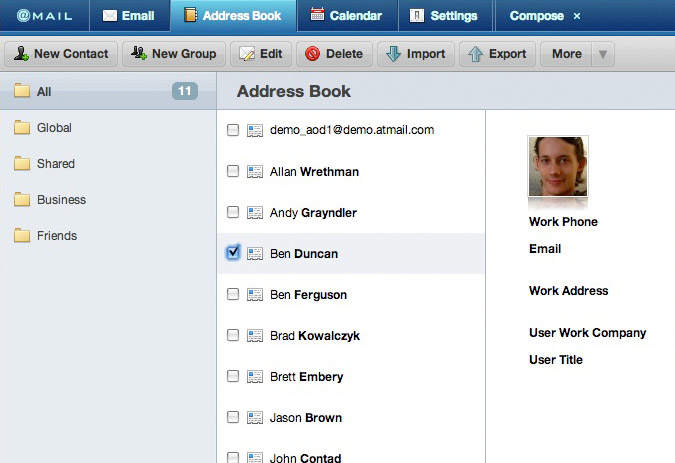Click the More button
The width and height of the screenshot is (675, 463).
coord(567,54)
